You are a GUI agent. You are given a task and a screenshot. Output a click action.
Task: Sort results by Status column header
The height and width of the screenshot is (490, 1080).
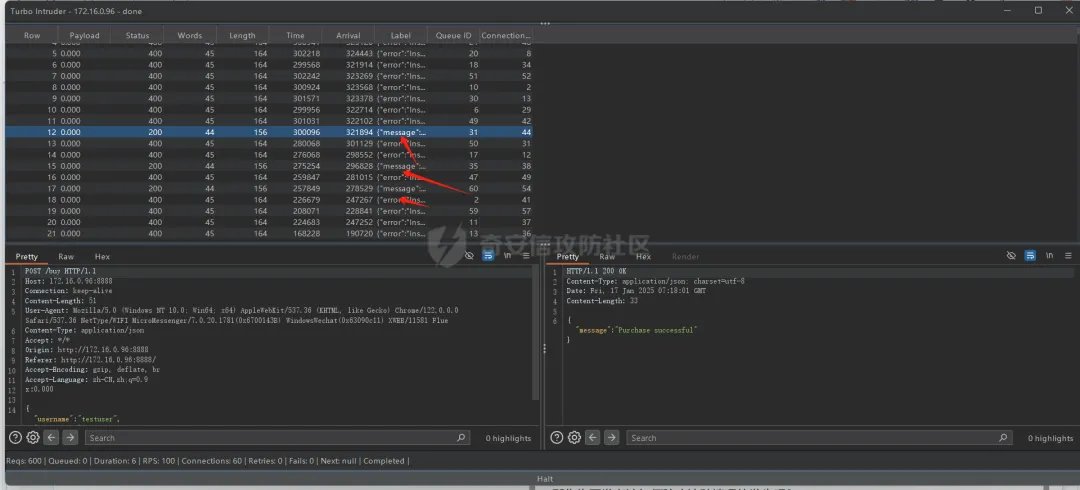pyautogui.click(x=137, y=35)
